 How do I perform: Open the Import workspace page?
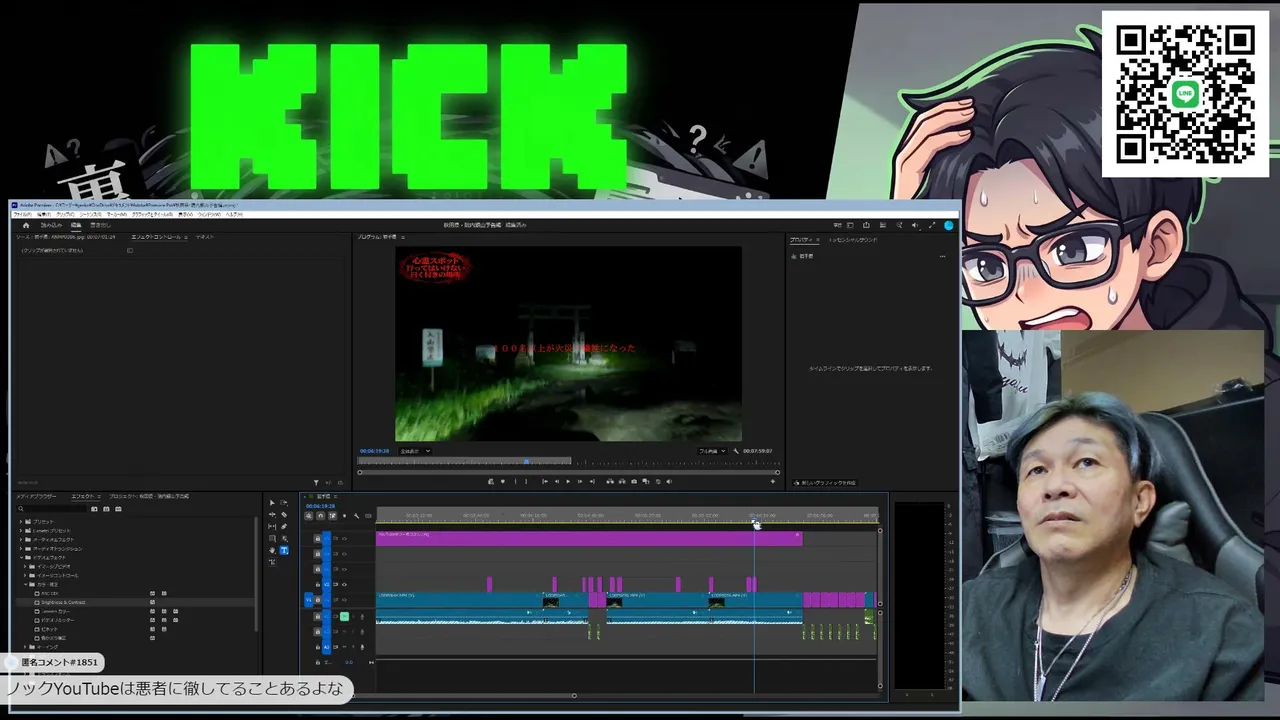[51, 225]
